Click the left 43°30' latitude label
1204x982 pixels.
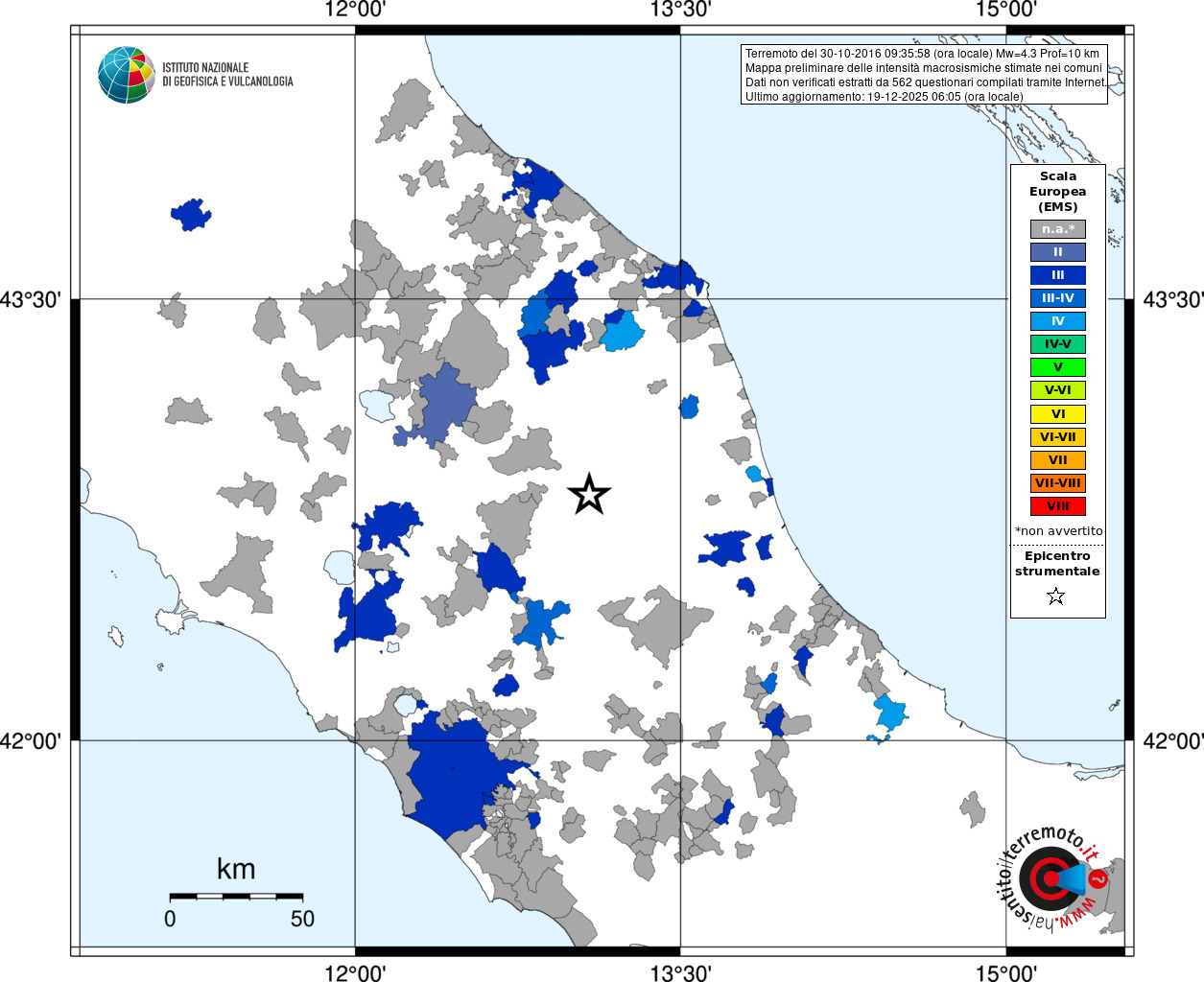pyautogui.click(x=31, y=300)
